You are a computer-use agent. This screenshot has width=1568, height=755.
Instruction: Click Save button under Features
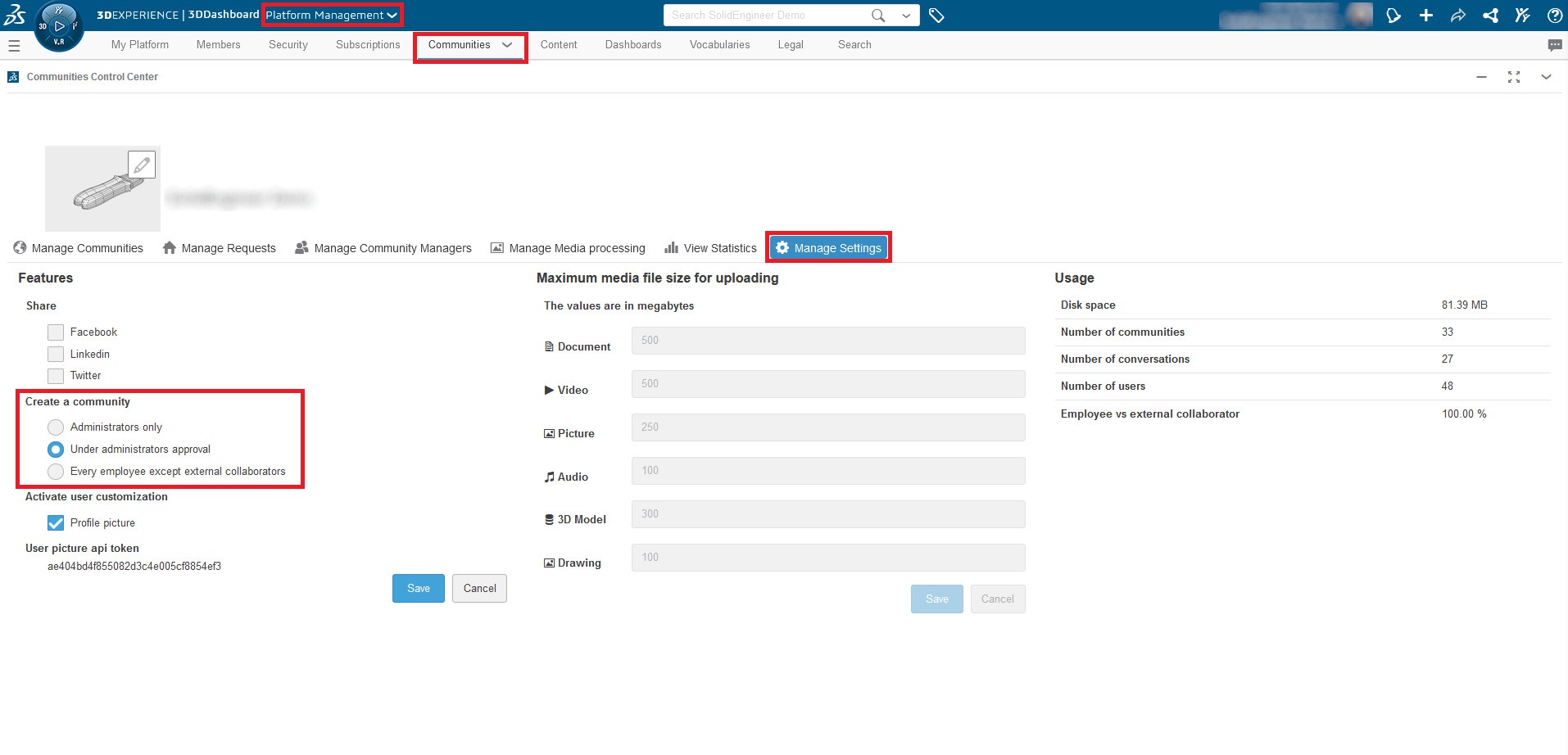418,589
